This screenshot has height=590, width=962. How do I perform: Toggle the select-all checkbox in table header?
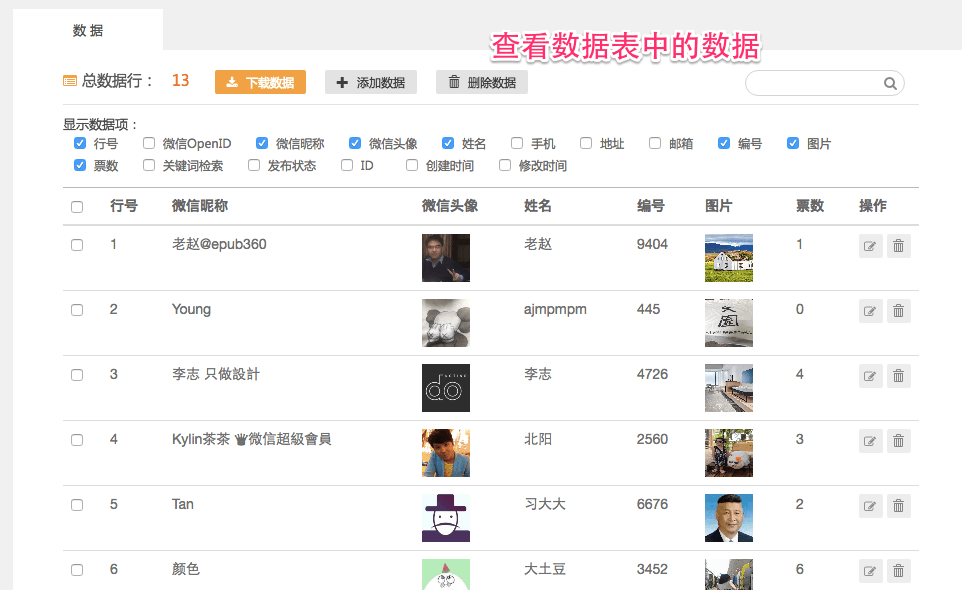pos(77,207)
